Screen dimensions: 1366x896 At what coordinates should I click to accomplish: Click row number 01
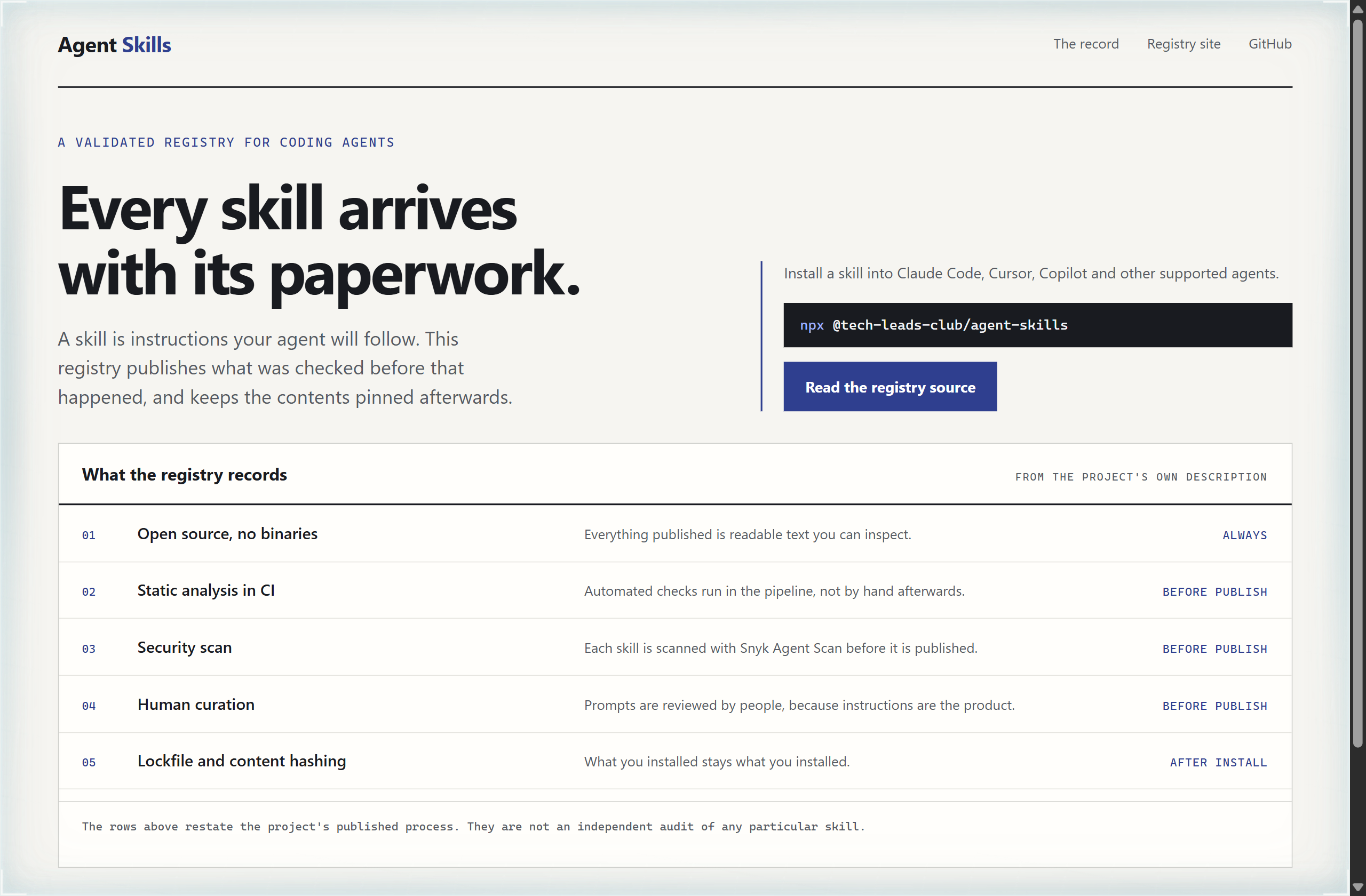click(89, 535)
